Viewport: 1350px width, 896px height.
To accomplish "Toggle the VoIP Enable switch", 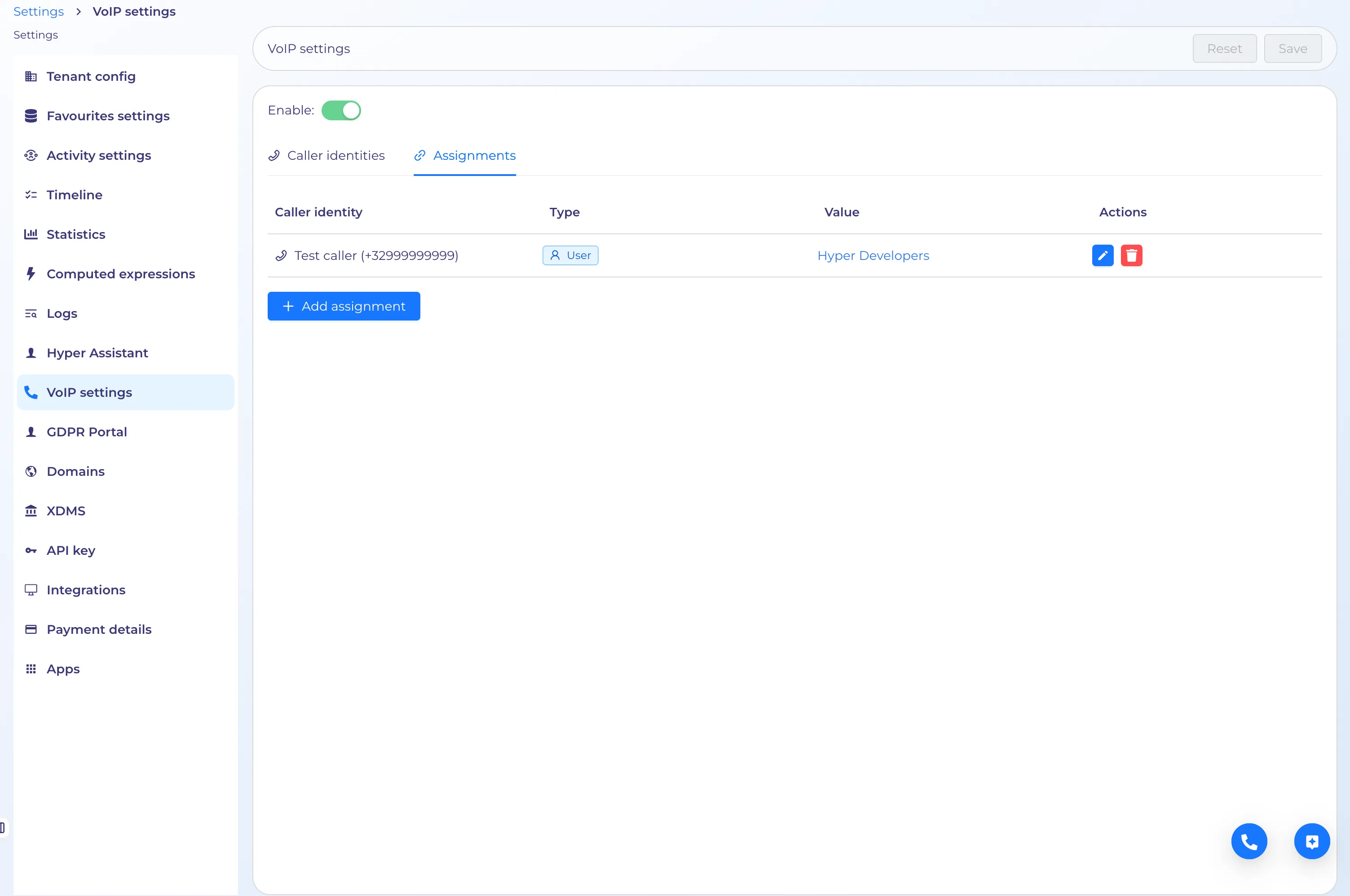I will click(x=341, y=110).
